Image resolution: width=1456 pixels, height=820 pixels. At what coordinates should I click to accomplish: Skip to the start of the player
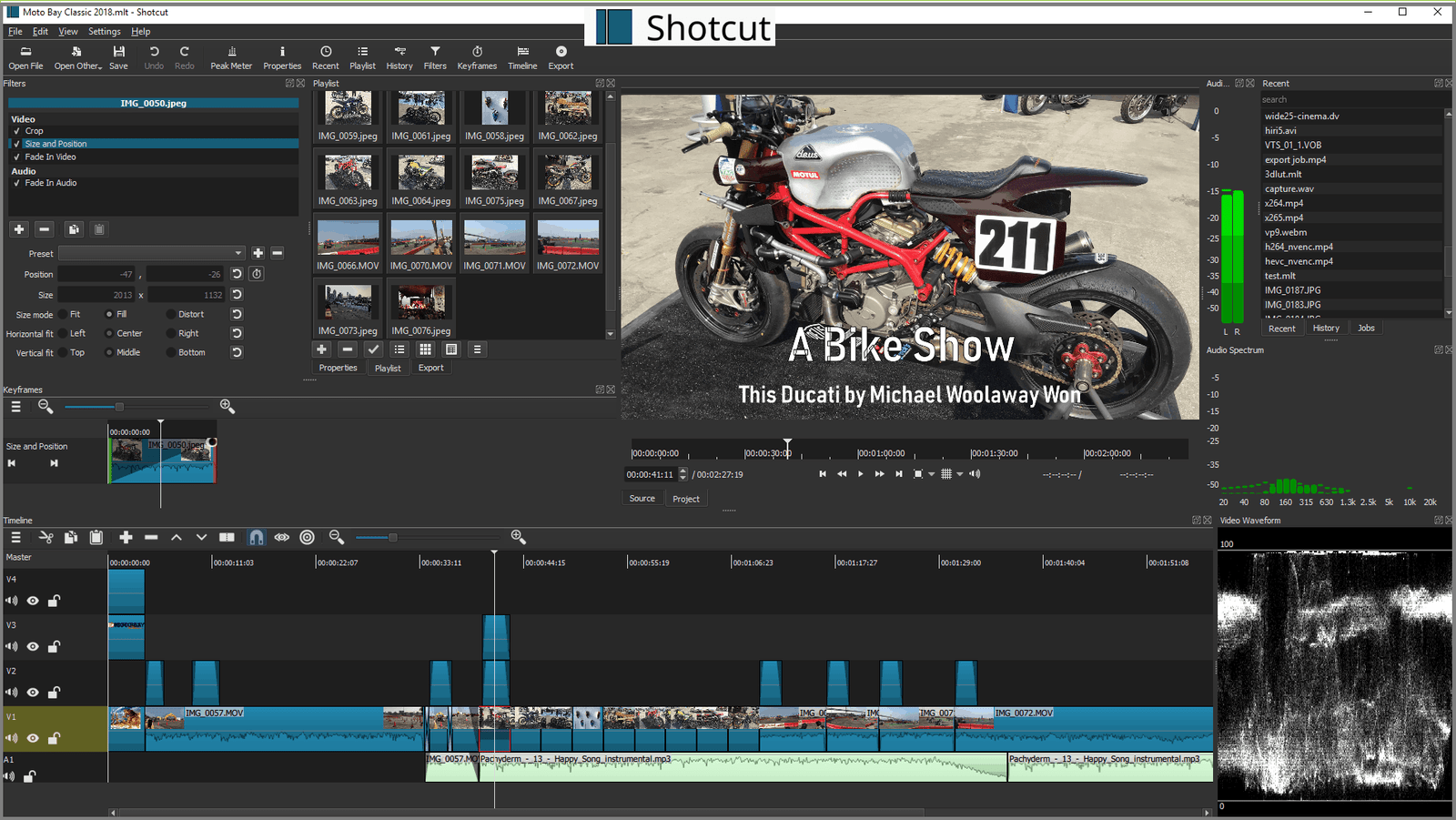(822, 474)
